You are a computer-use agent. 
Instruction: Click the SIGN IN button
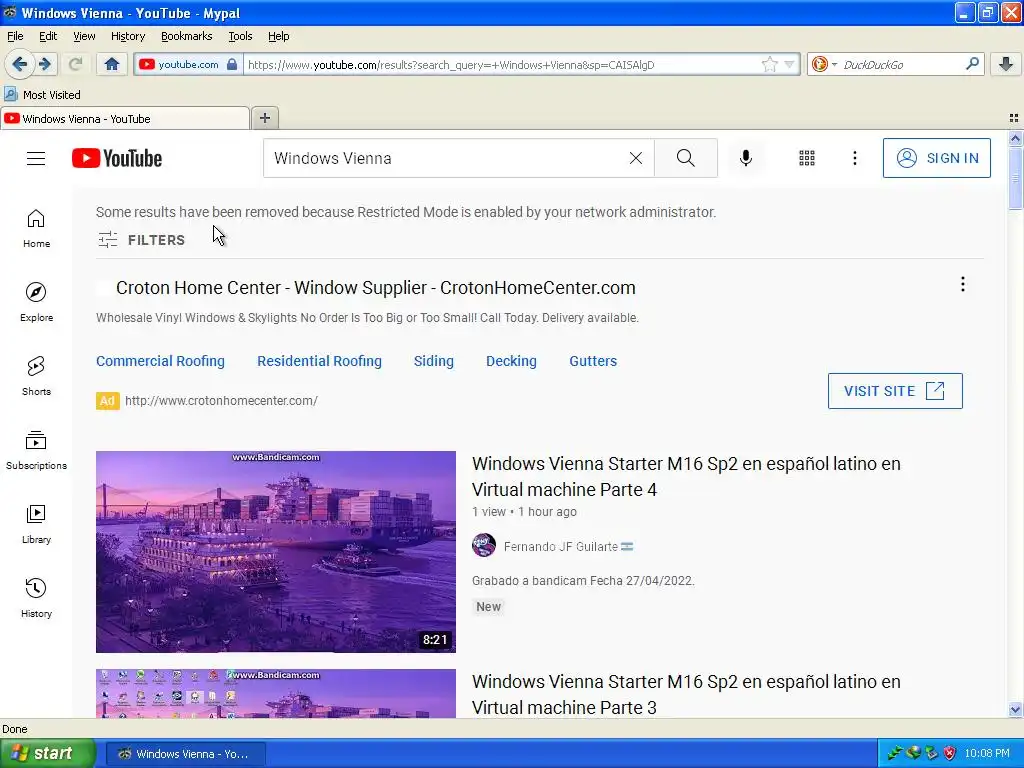[936, 158]
